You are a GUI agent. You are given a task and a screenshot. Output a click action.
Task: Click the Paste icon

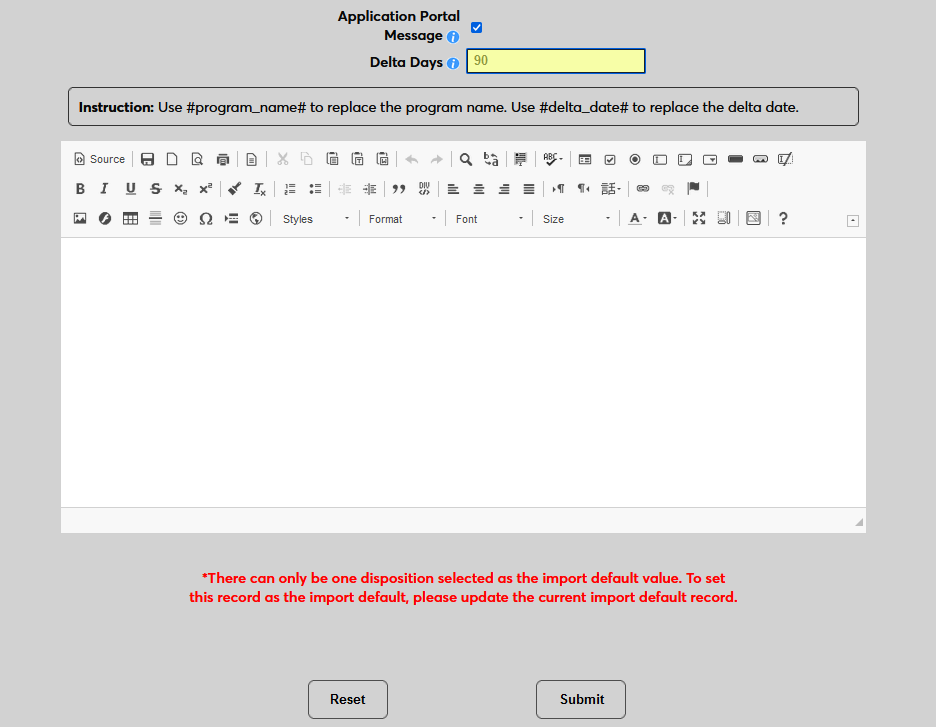click(332, 159)
